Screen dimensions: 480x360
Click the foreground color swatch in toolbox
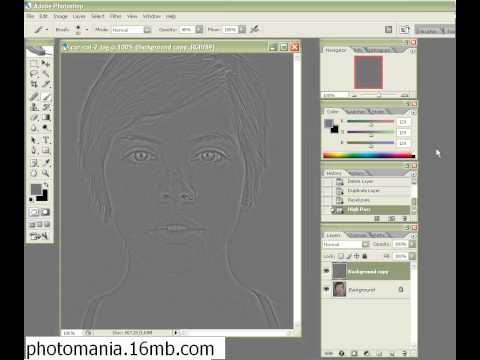coord(36,189)
